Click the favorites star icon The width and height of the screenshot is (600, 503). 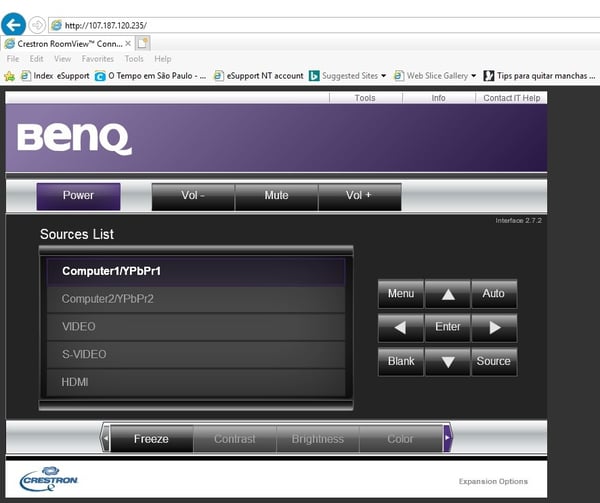tap(10, 76)
